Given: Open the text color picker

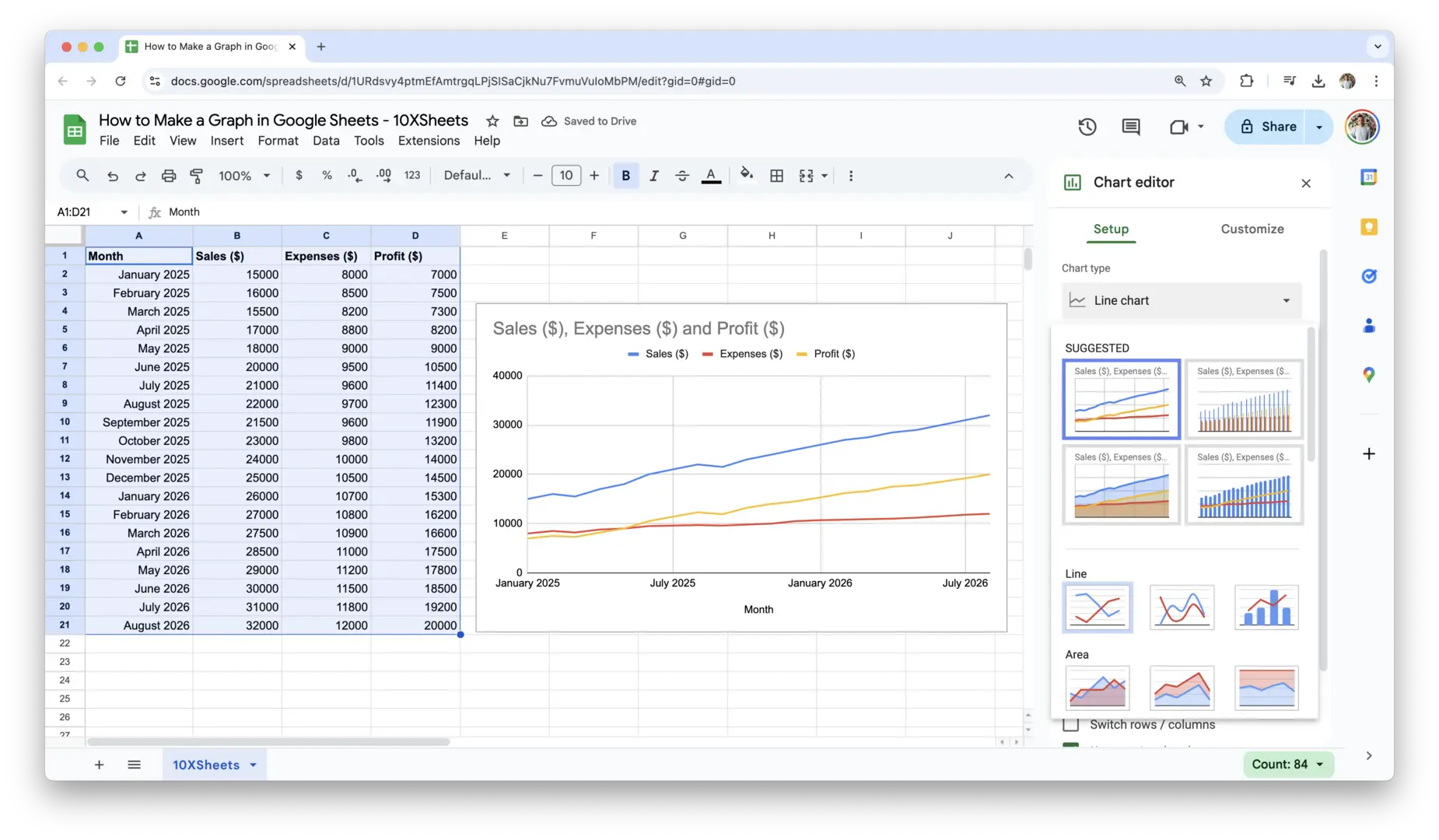Looking at the screenshot, I should coord(711,176).
